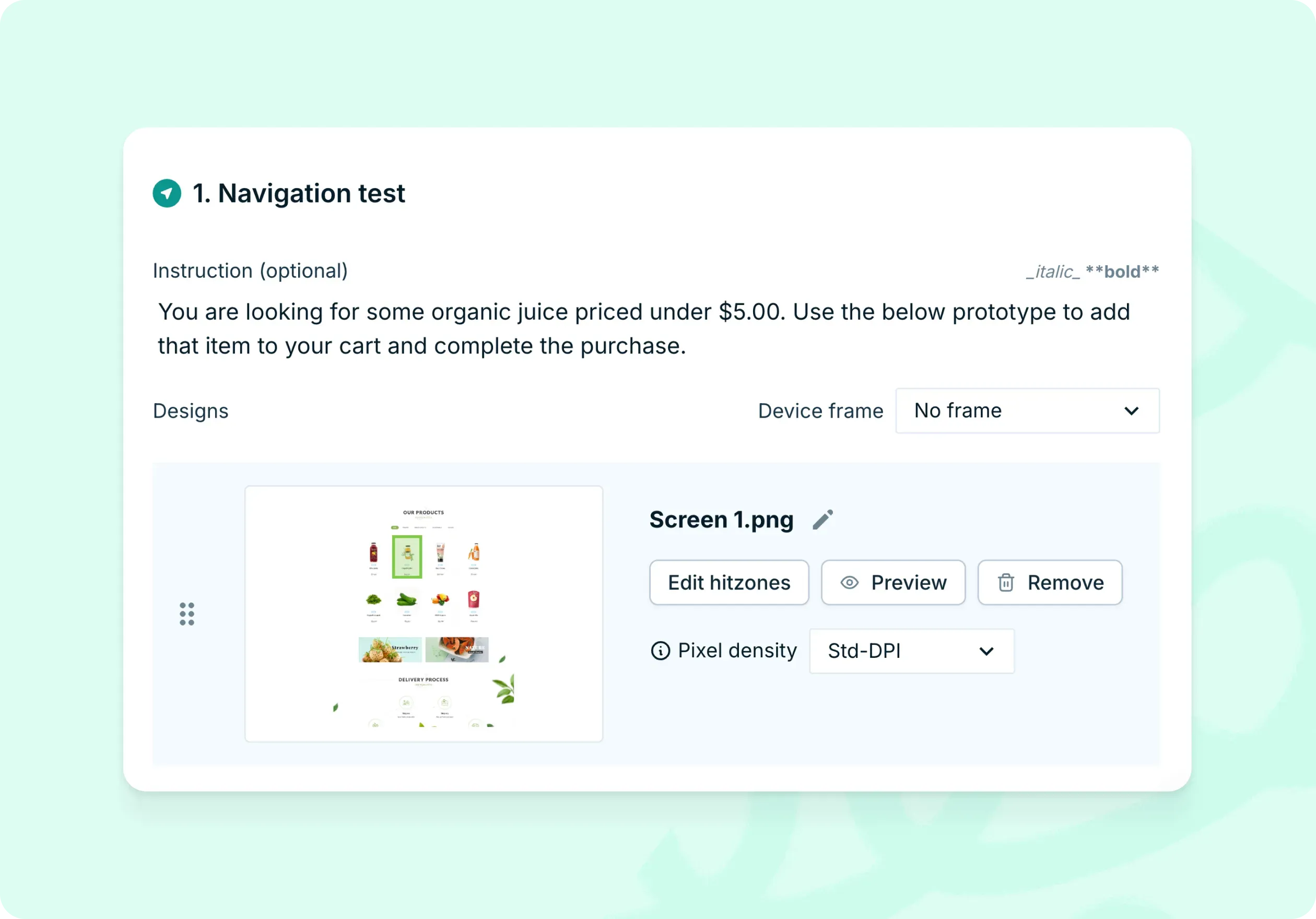1316x919 pixels.
Task: Expand the Std-DPI options list
Action: (x=911, y=652)
